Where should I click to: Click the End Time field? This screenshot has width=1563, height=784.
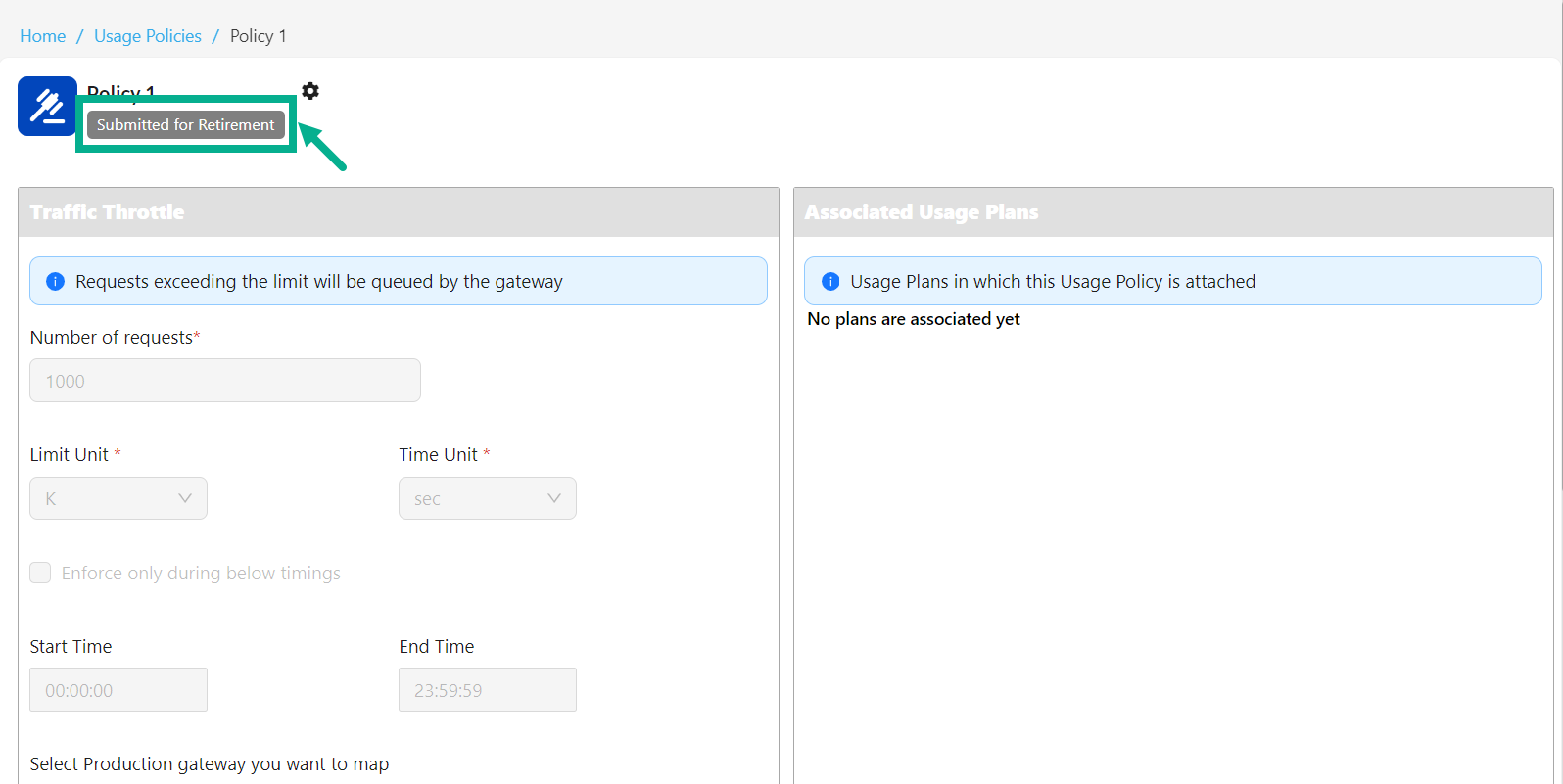click(x=487, y=690)
